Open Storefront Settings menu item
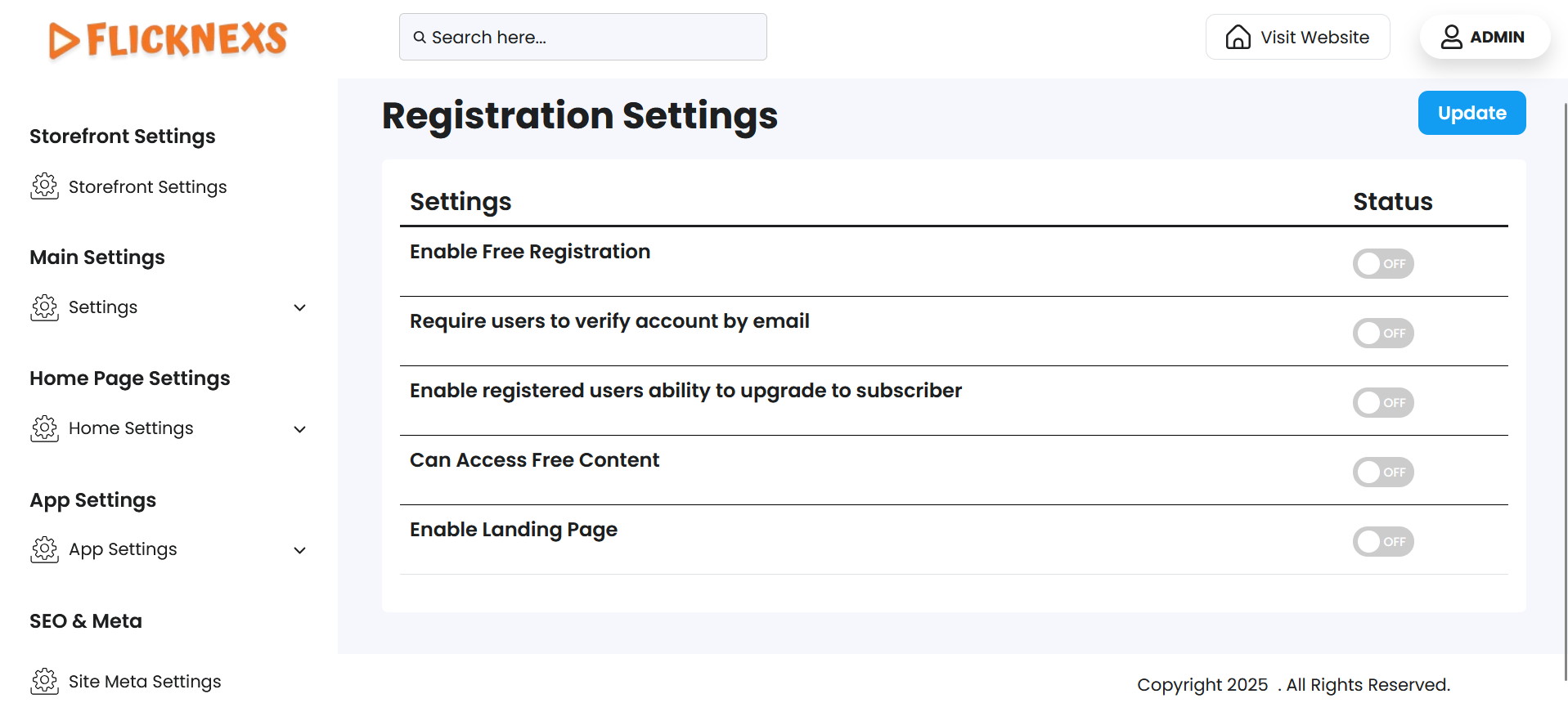Image resolution: width=1568 pixels, height=712 pixels. tap(147, 187)
